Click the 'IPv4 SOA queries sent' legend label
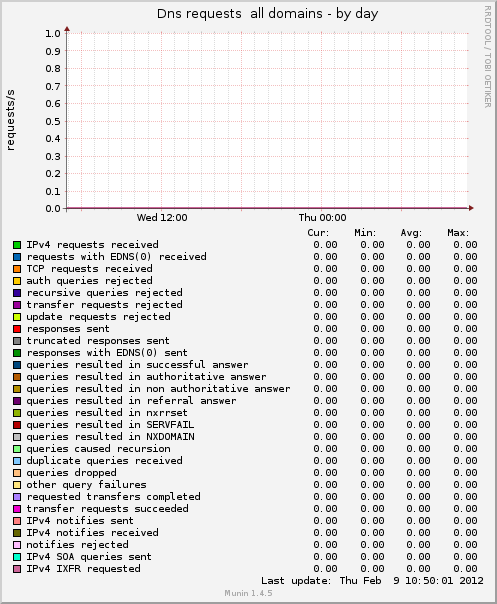497x604 pixels. coord(89,557)
